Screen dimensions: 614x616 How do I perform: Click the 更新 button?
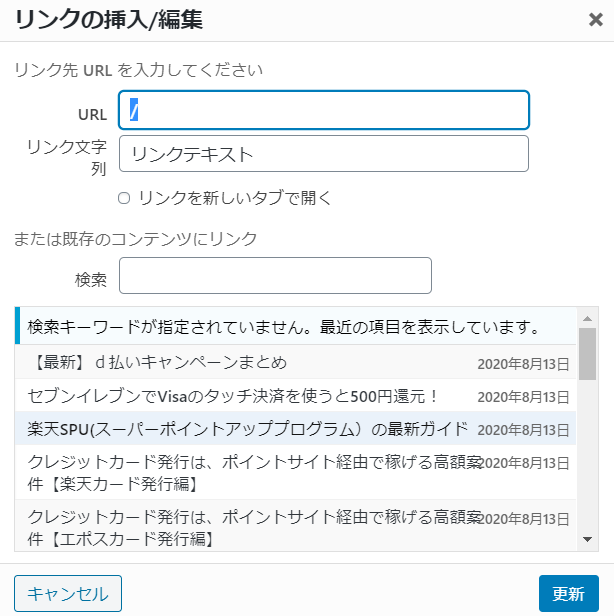click(x=568, y=593)
